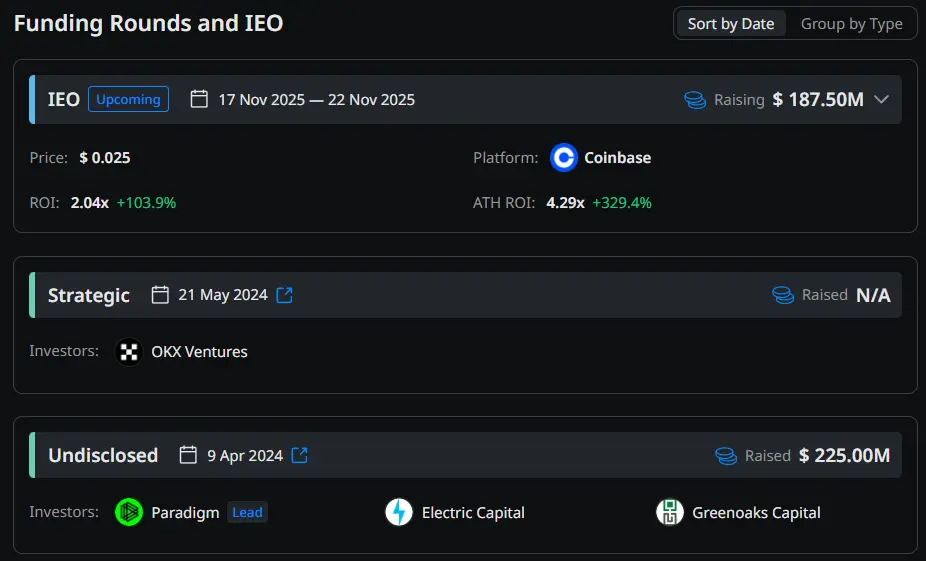Open external link icon next to 21 May 2024
The width and height of the screenshot is (926, 561).
tap(285, 295)
